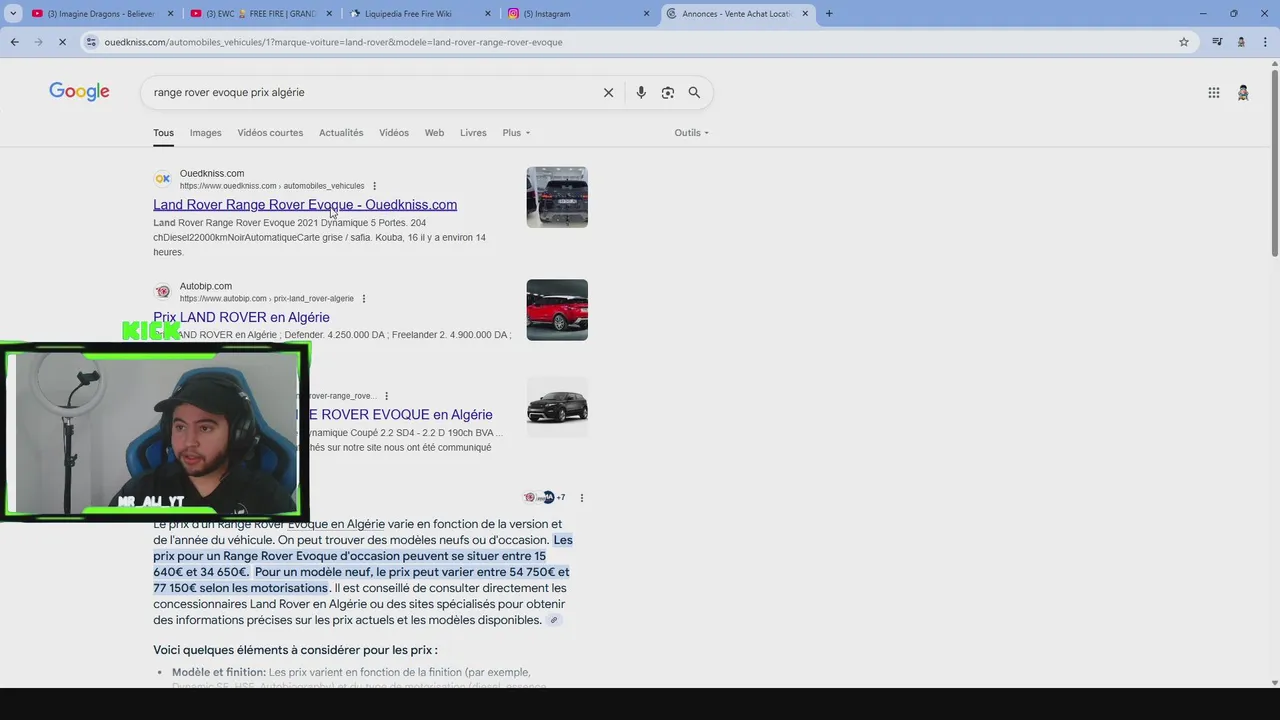Open options for the Ouedkniss.com result
1280x720 pixels.
point(374,186)
